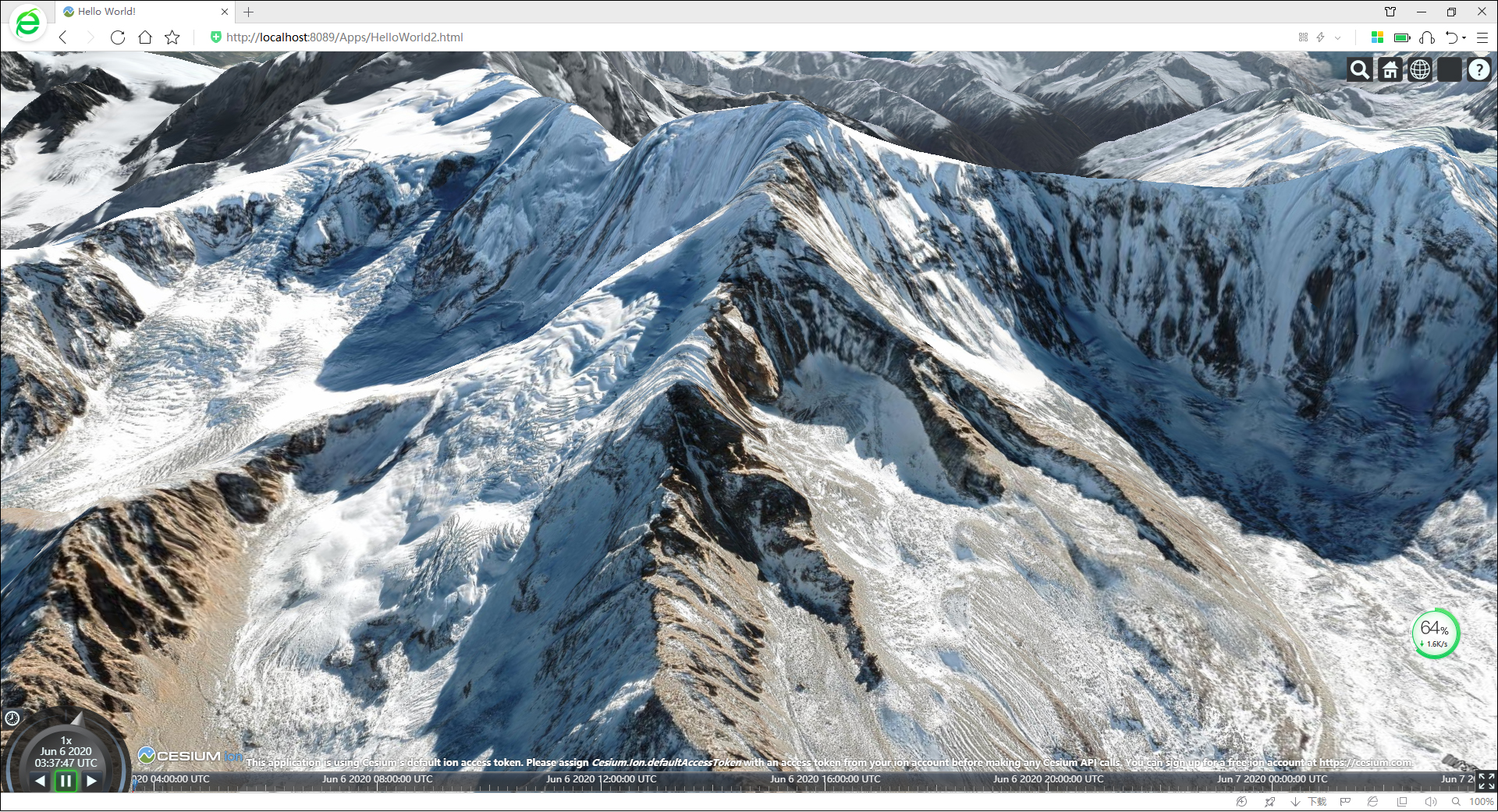Toggle page sound with speaker icon
Image resolution: width=1498 pixels, height=812 pixels.
tap(1430, 802)
